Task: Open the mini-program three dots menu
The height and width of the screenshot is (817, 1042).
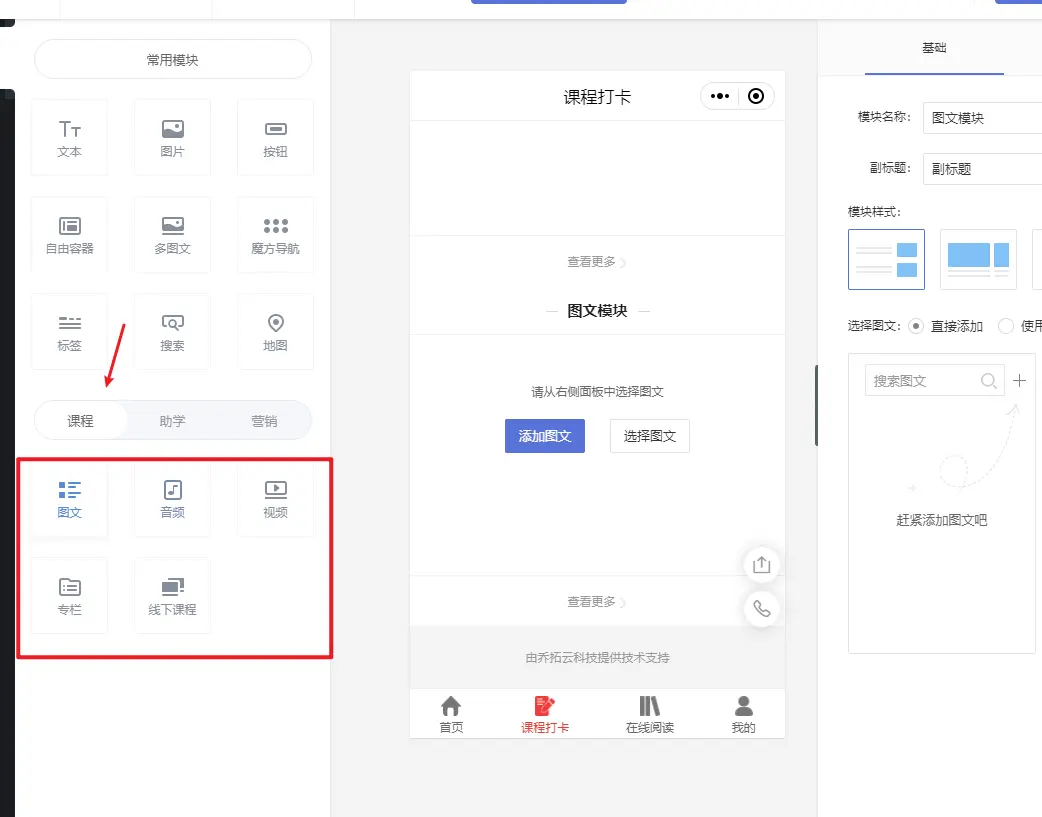Action: point(719,96)
